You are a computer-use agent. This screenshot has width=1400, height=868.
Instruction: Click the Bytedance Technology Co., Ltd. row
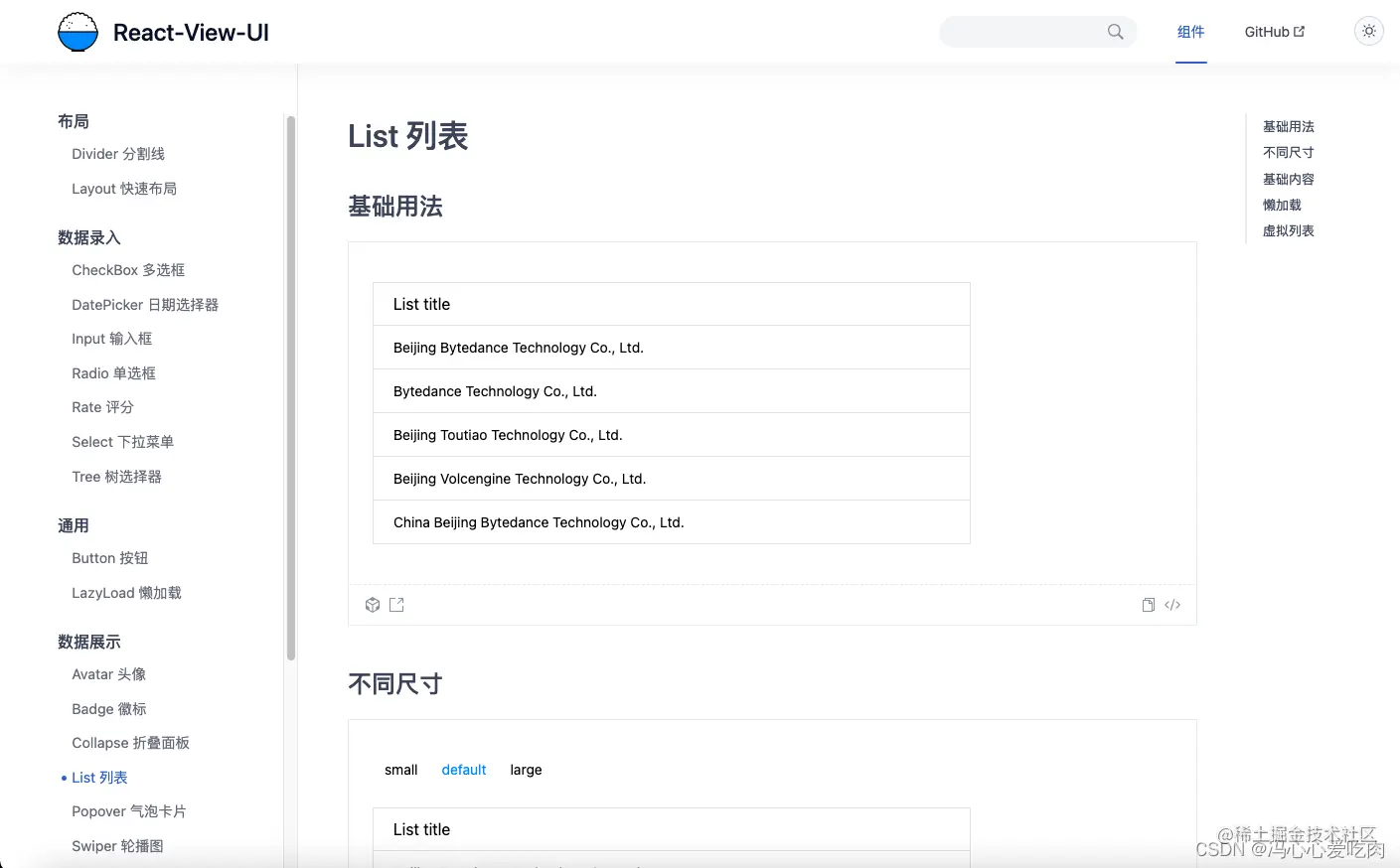[x=672, y=391]
